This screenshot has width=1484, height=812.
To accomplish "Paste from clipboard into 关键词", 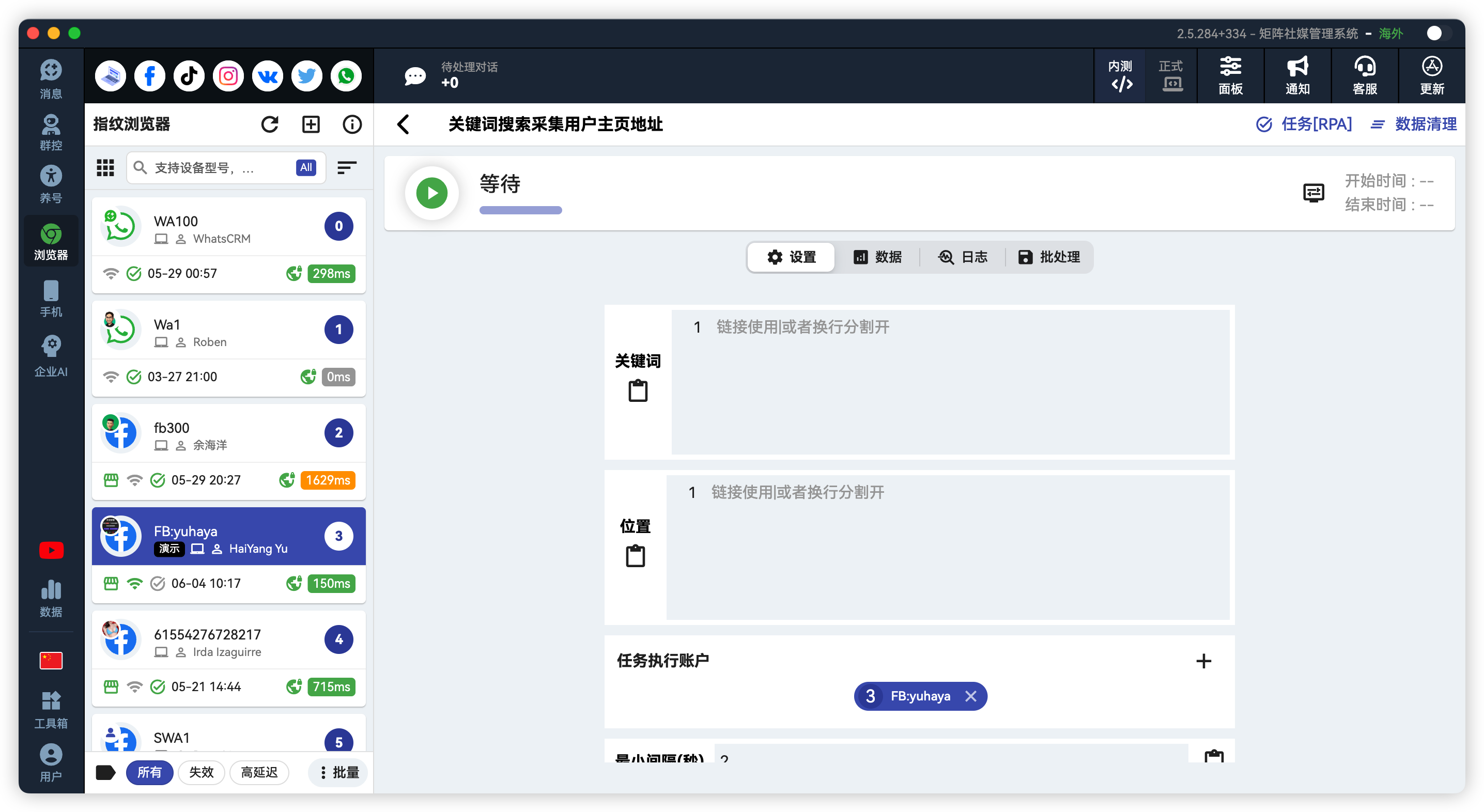I will click(x=638, y=391).
